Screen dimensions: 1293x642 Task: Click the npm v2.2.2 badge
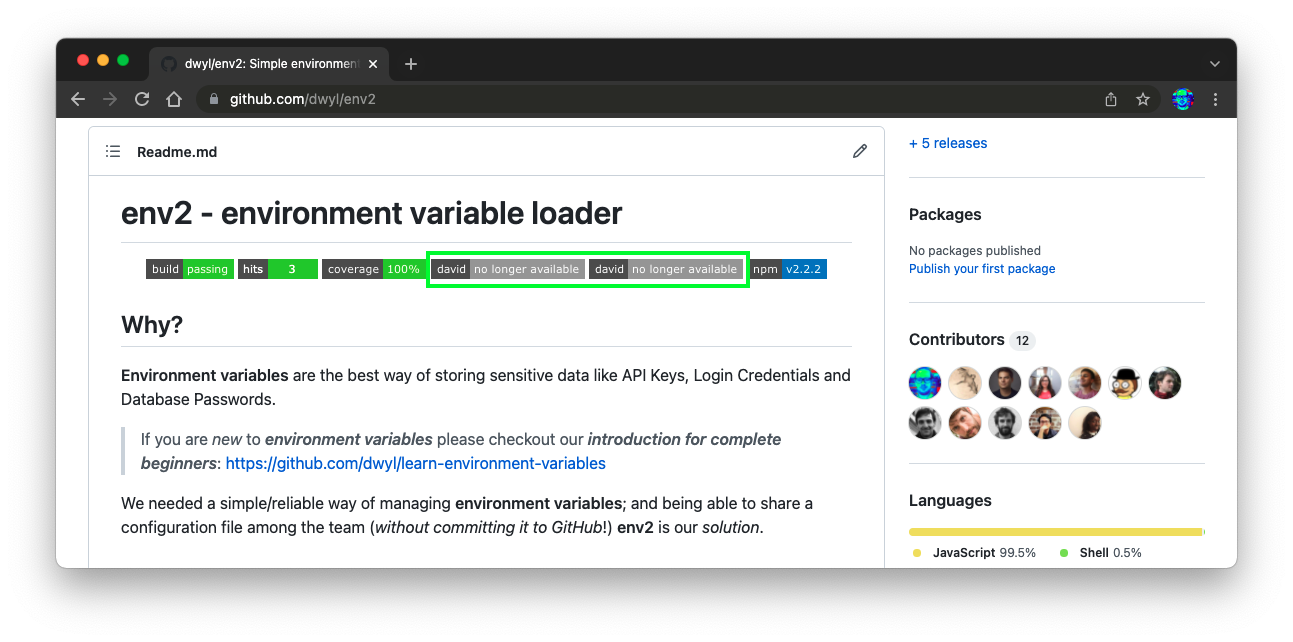click(788, 269)
